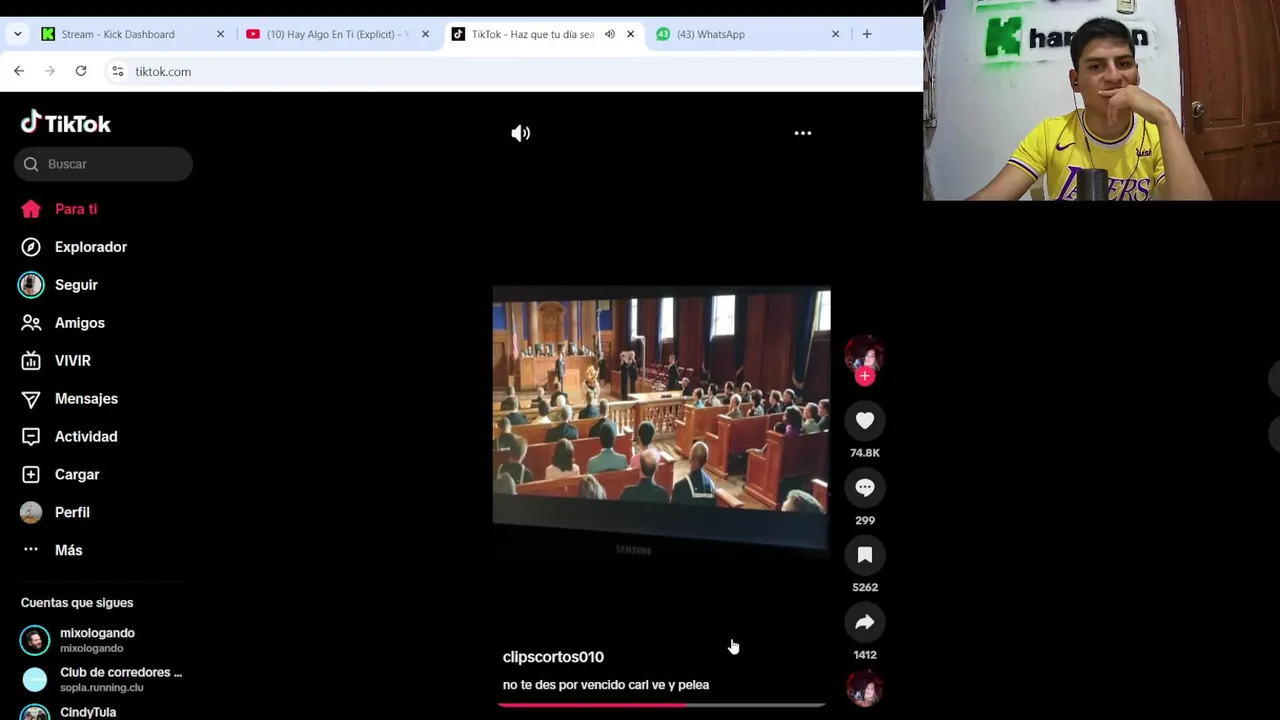The image size is (1280, 720).
Task: Mute the TikTok video sound
Action: pyautogui.click(x=521, y=133)
